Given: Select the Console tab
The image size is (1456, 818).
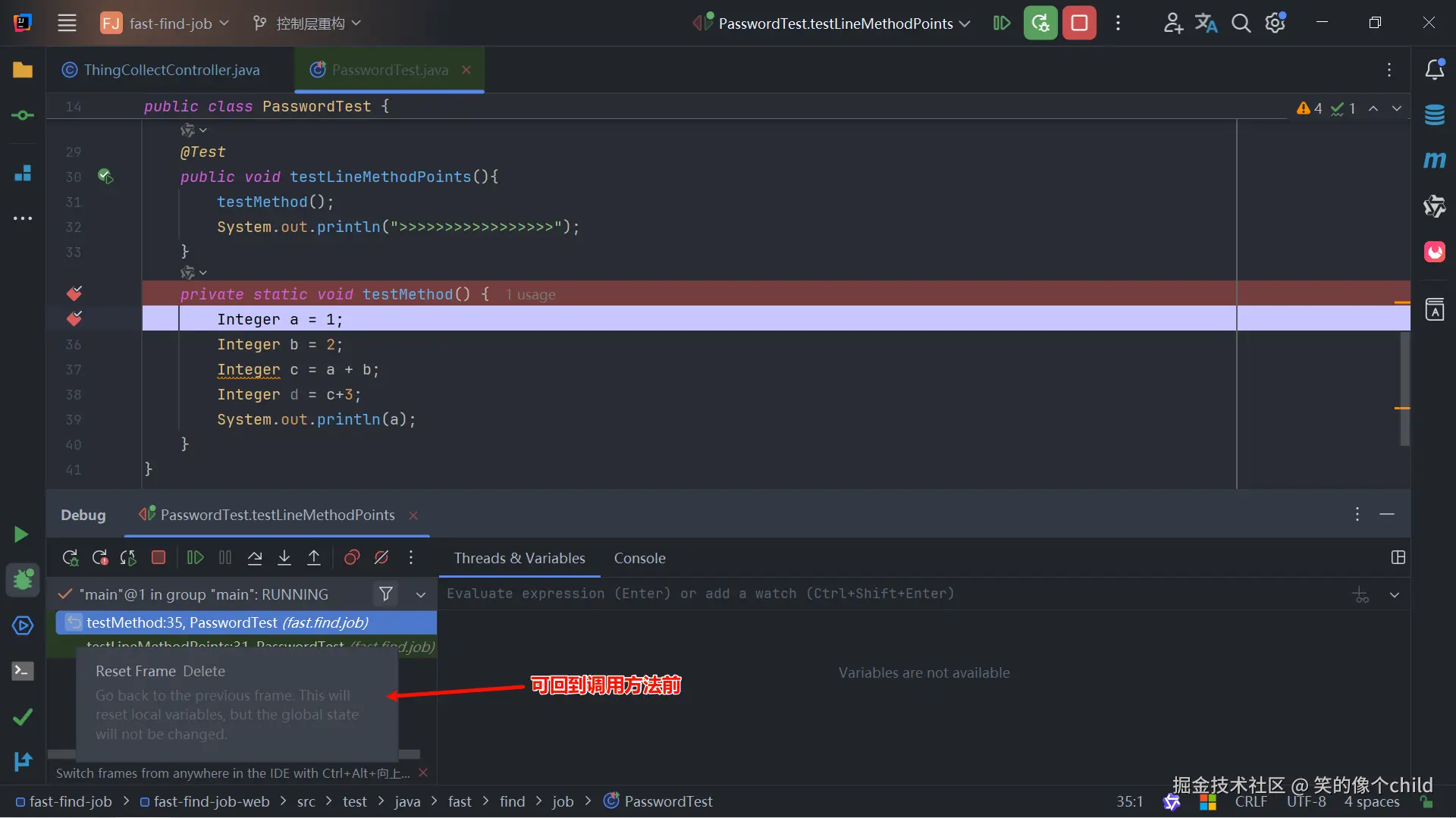Looking at the screenshot, I should point(639,558).
